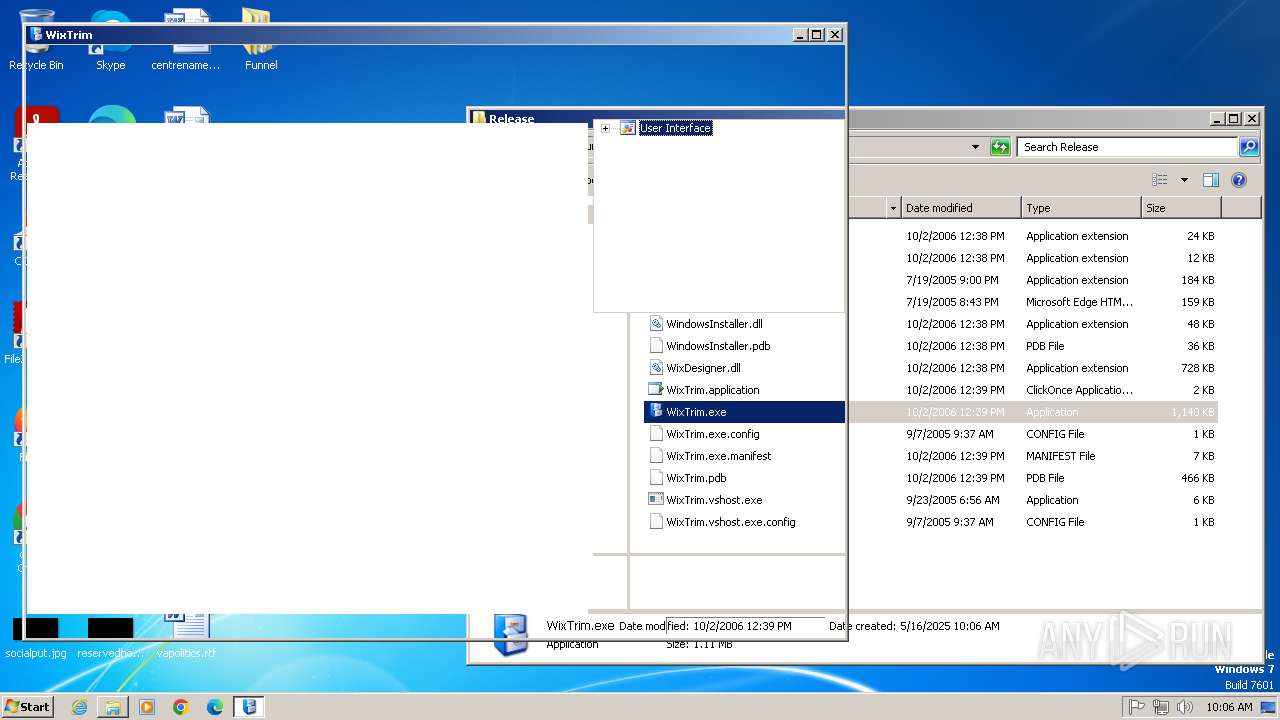The height and width of the screenshot is (720, 1280).
Task: Click the large WixTrim.exe details pane icon
Action: point(511,635)
